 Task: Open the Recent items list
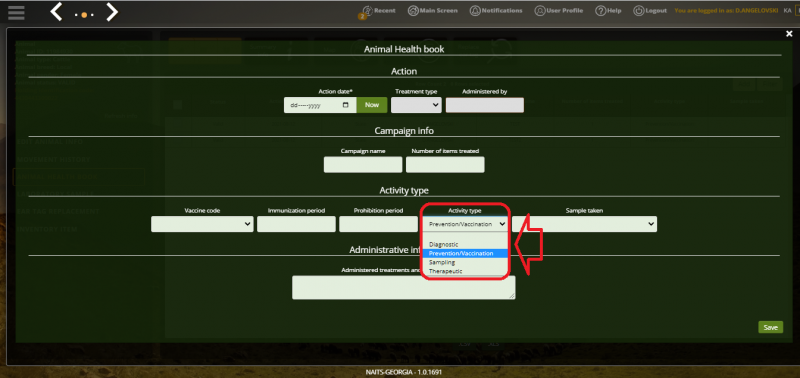[x=378, y=11]
